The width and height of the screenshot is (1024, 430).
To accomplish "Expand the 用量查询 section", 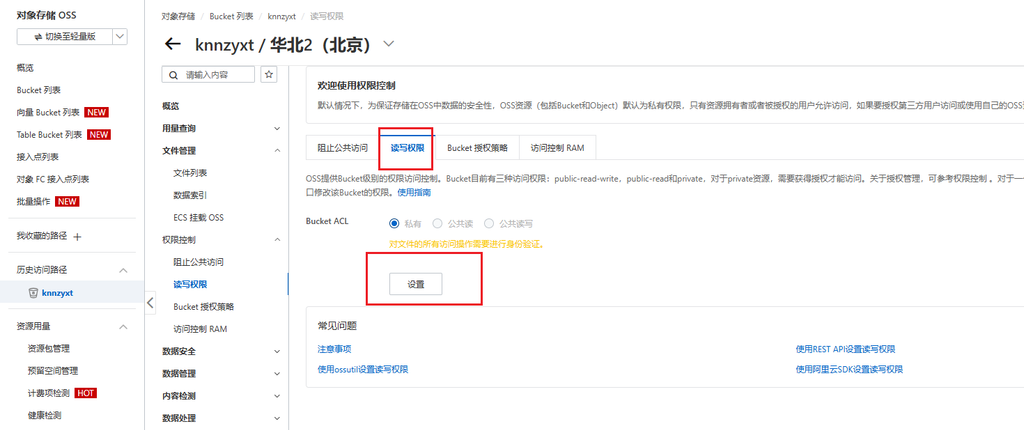I will coord(277,129).
